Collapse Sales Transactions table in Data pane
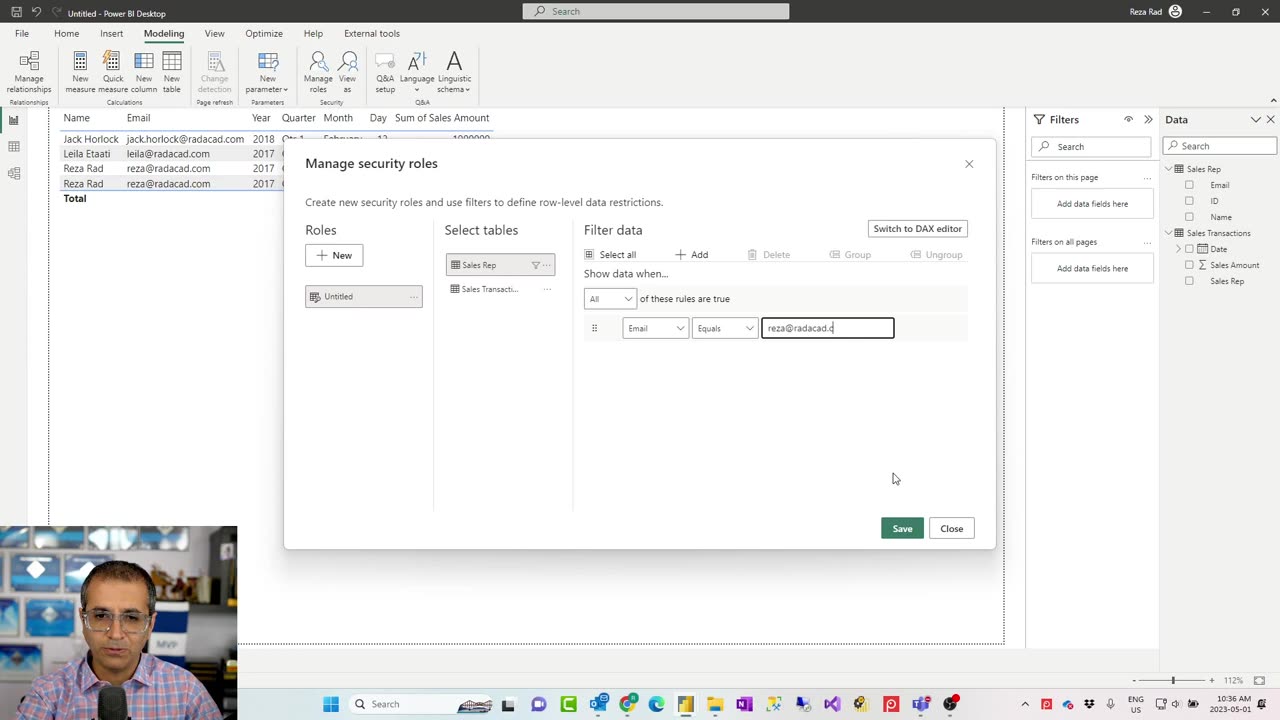The height and width of the screenshot is (720, 1280). [x=1168, y=233]
